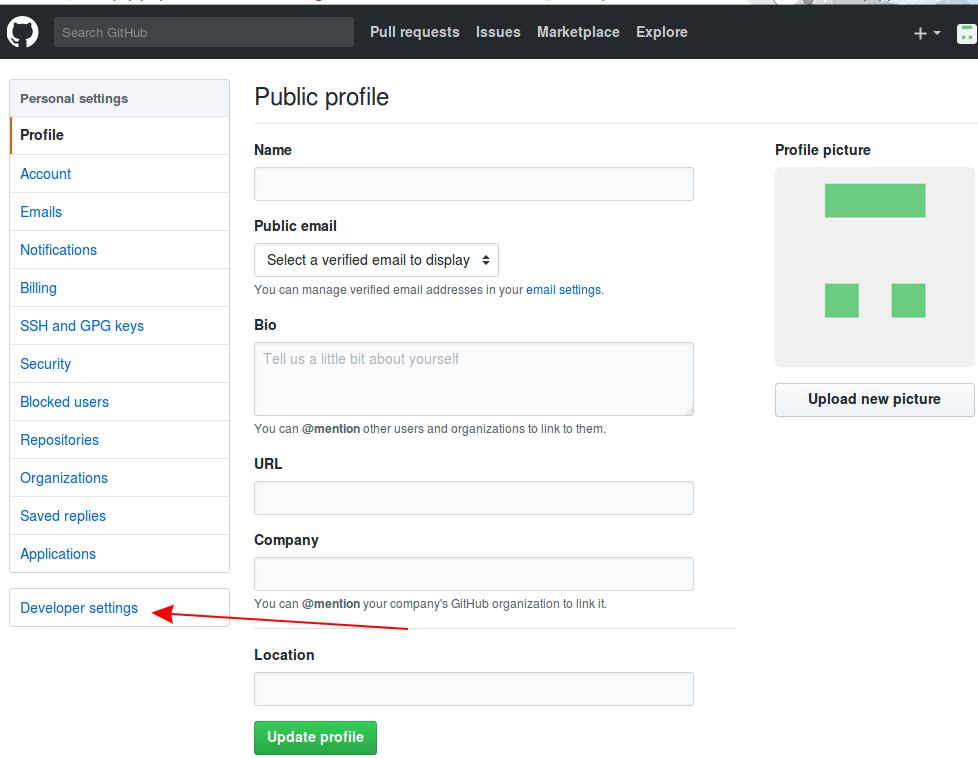
Task: Open the user avatar menu
Action: pyautogui.click(x=966, y=34)
